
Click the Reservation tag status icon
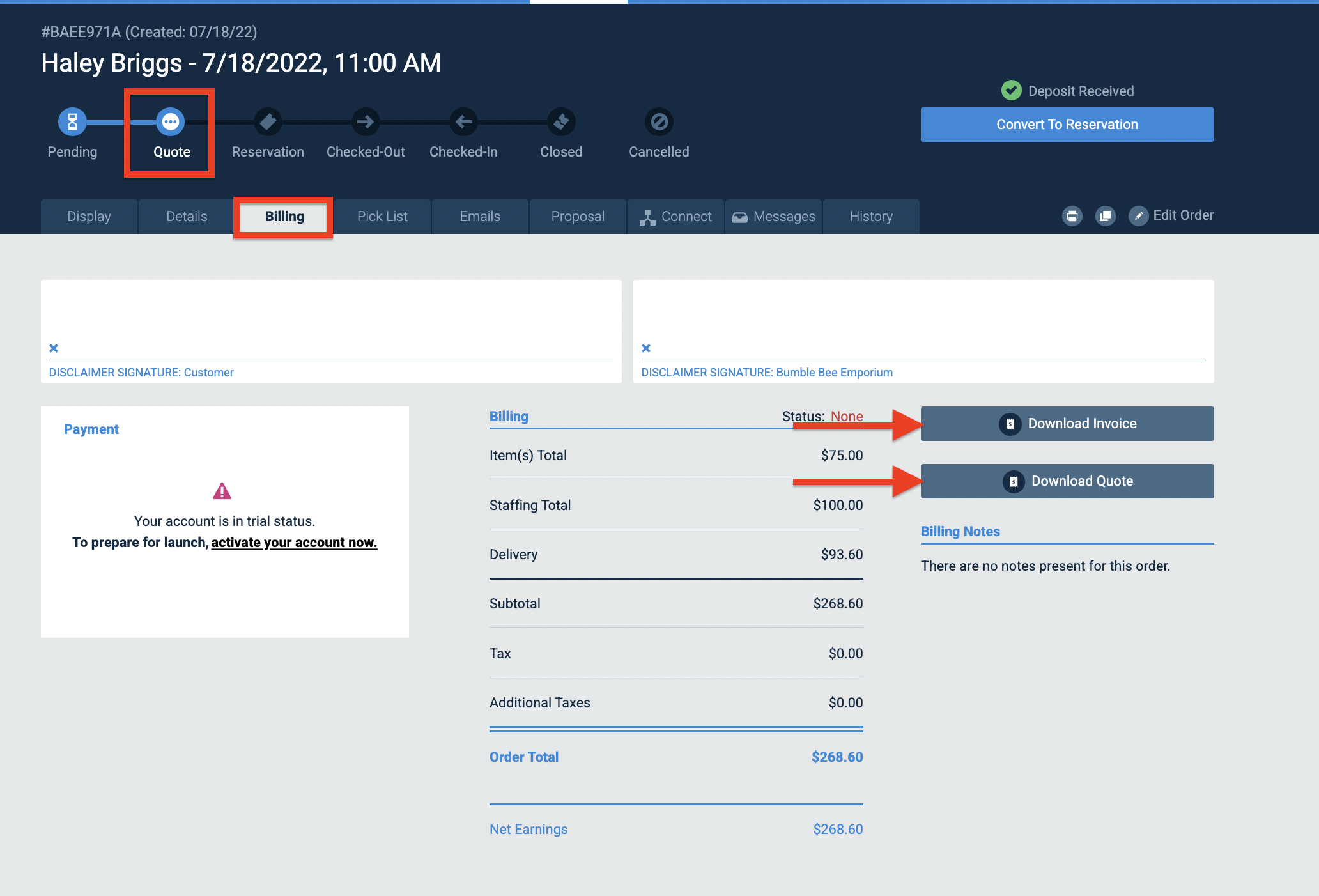click(x=267, y=121)
